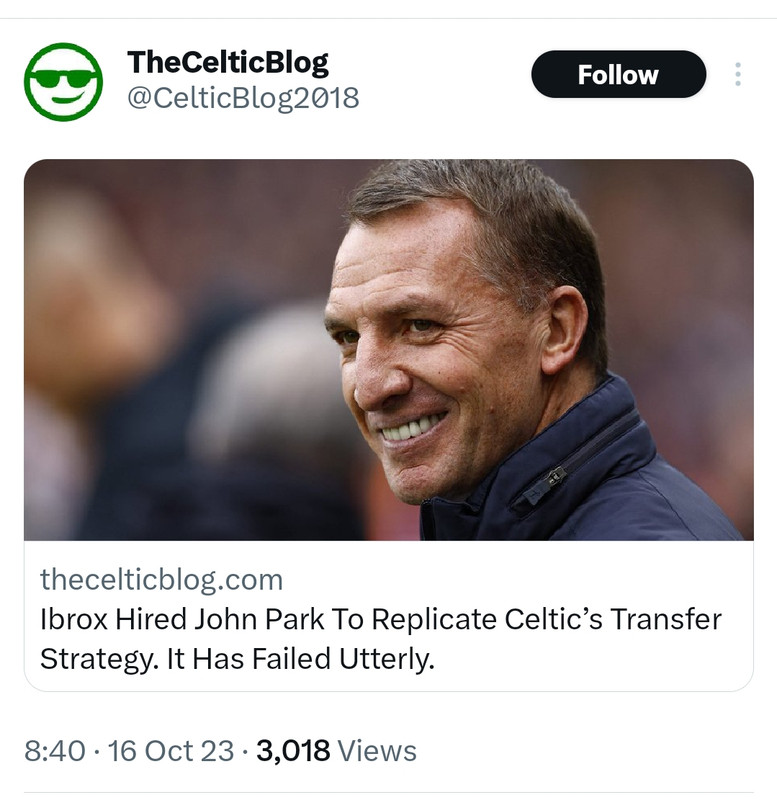The height and width of the screenshot is (800, 777).
Task: Click the Views label under the tweet
Action: (x=376, y=751)
